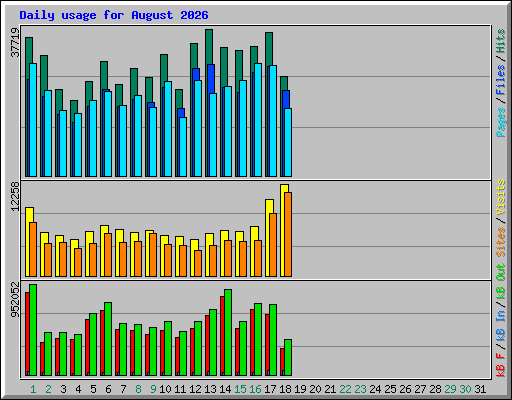Click the red kB F bar for day 6

tap(102, 343)
